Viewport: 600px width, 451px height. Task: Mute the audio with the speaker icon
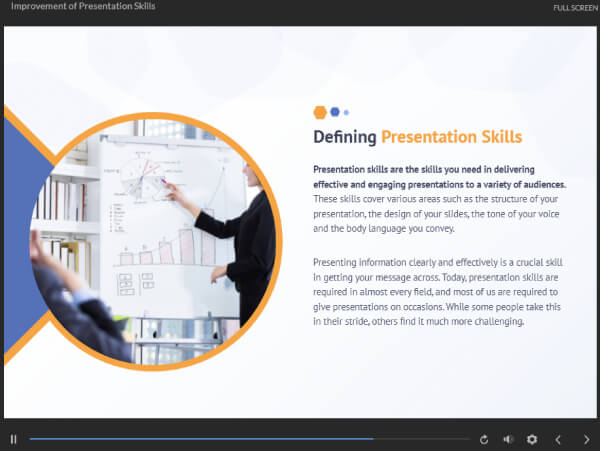(508, 439)
